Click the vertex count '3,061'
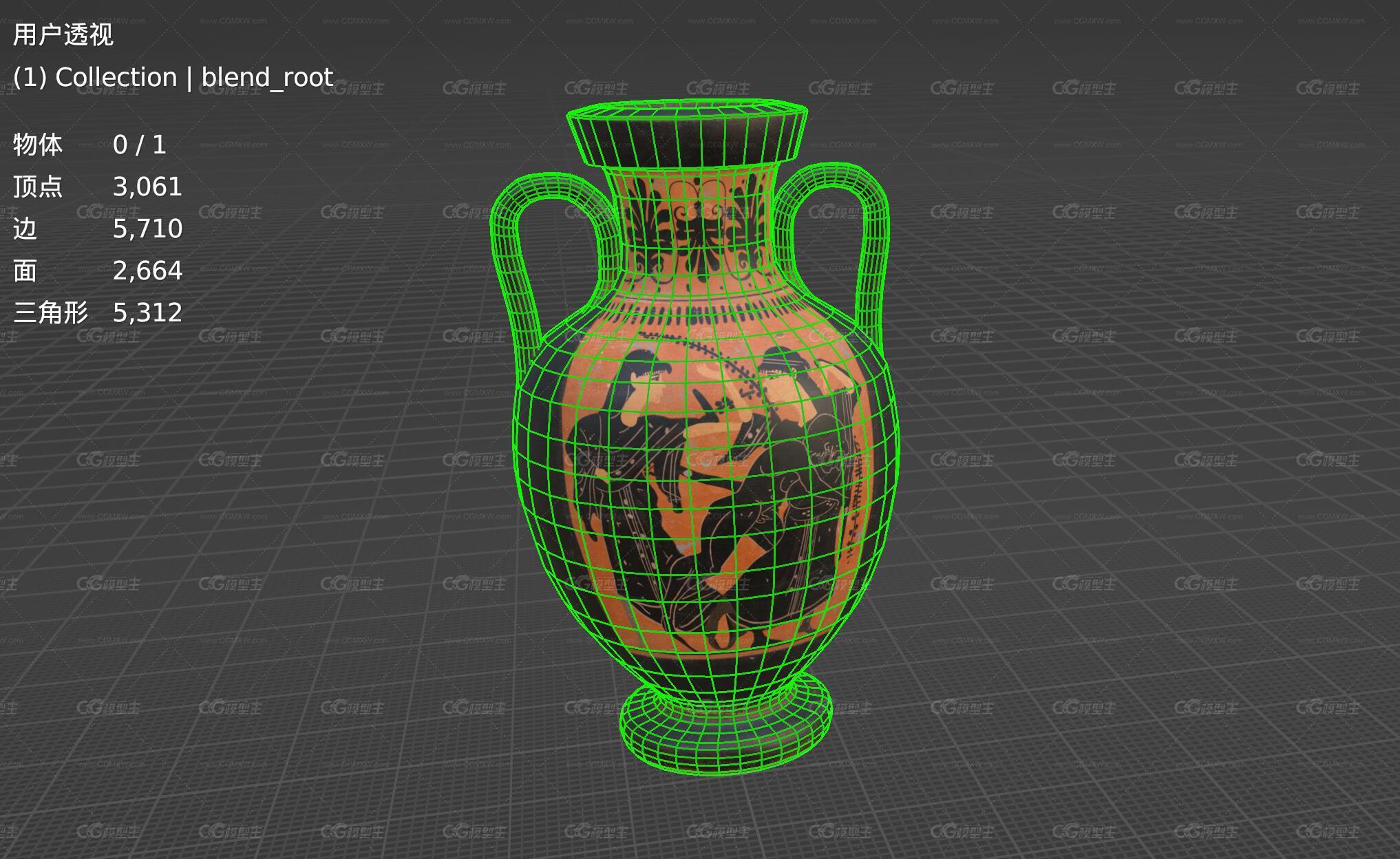 [148, 187]
